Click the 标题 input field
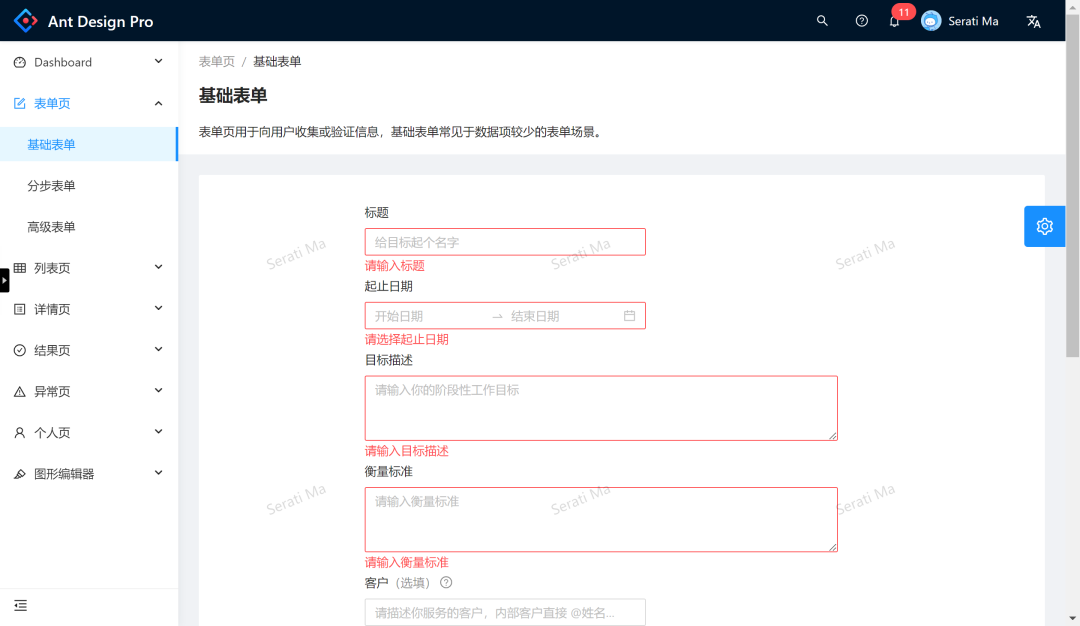The width and height of the screenshot is (1080, 626). click(505, 242)
